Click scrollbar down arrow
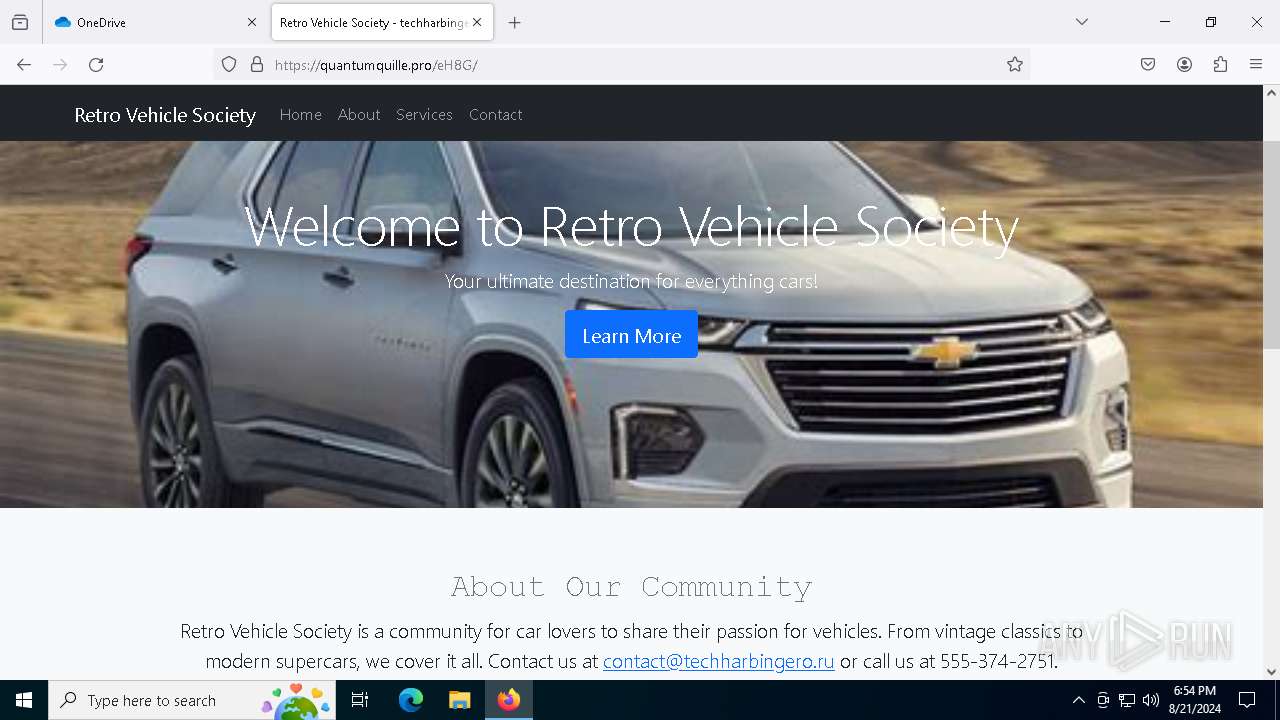This screenshot has height=720, width=1280. click(1271, 672)
